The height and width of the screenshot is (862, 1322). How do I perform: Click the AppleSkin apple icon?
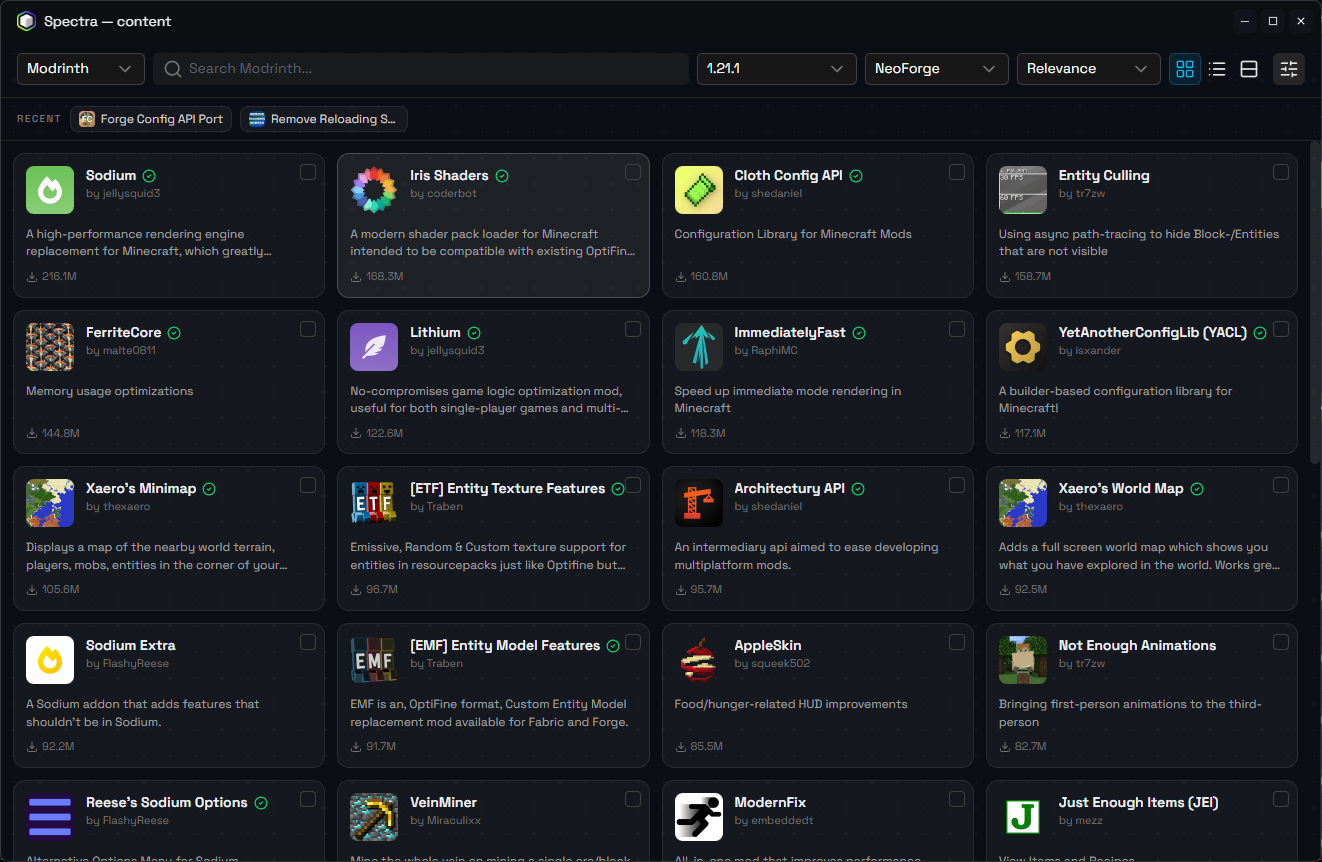point(699,660)
